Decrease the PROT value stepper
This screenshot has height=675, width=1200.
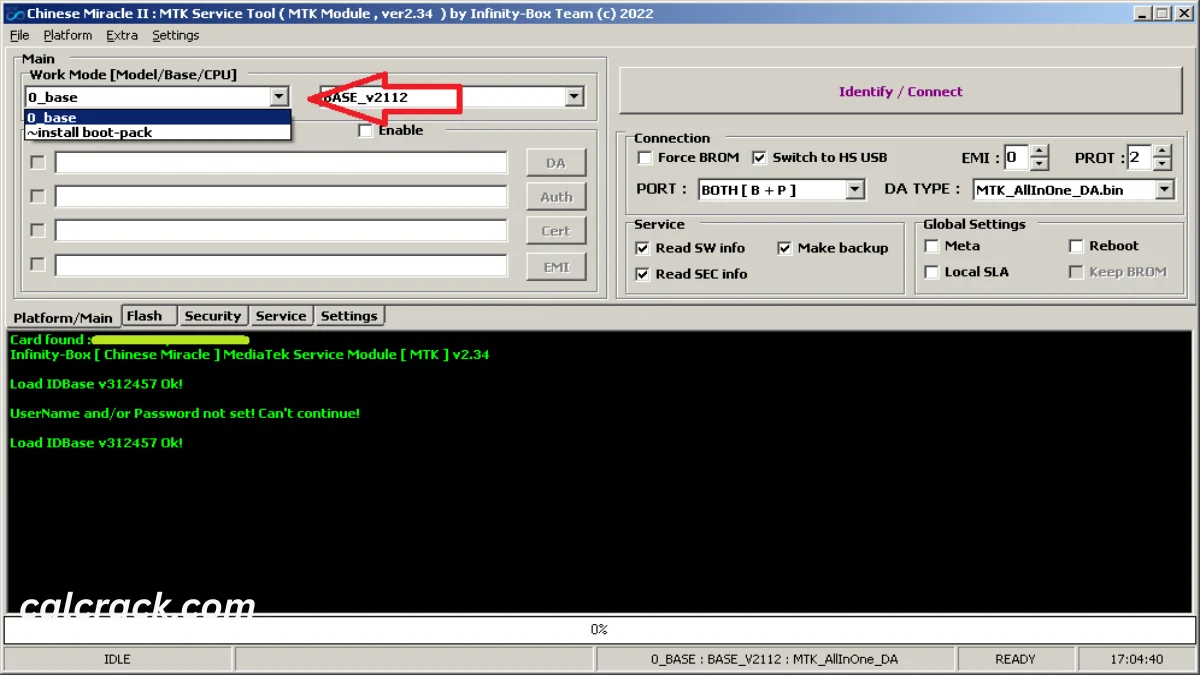(1162, 164)
